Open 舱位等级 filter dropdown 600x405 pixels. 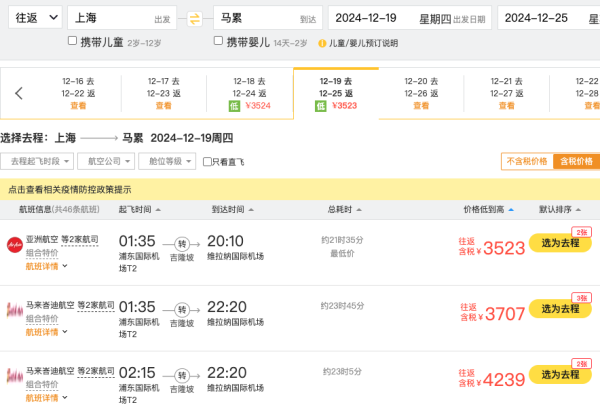(167, 161)
